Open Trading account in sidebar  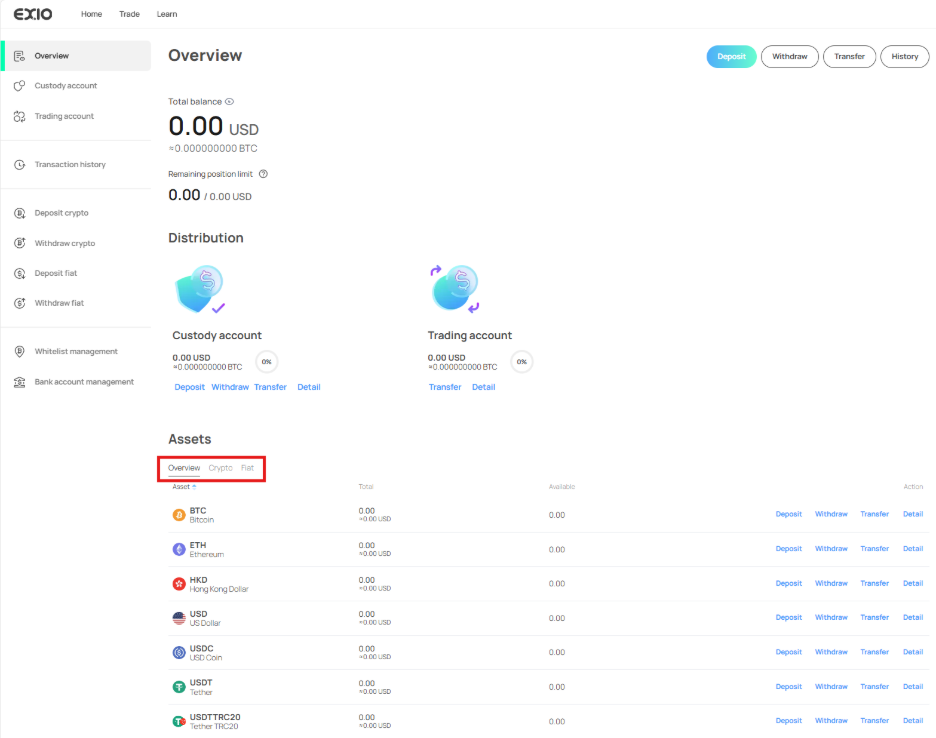(x=64, y=116)
